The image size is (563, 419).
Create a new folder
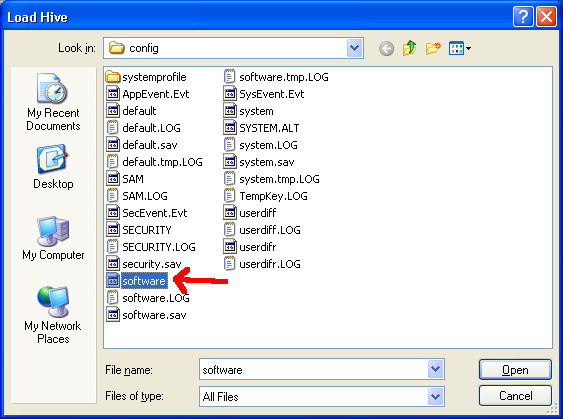pyautogui.click(x=433, y=48)
